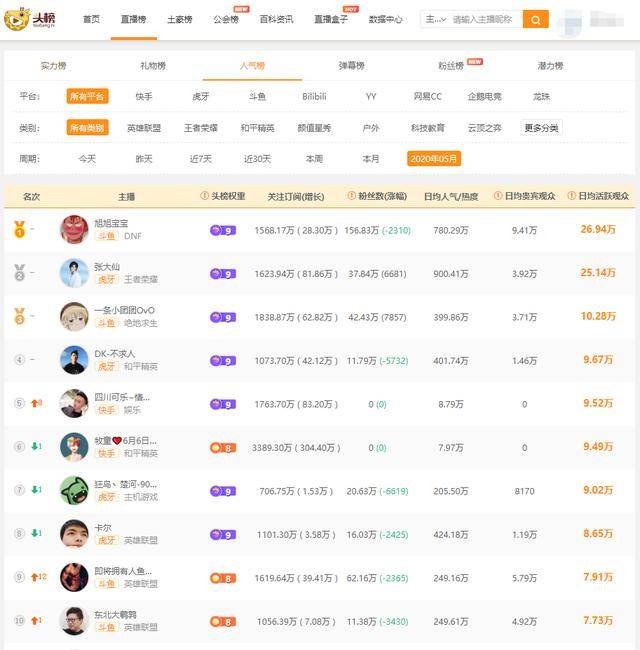Filter platform by 快手
This screenshot has height=650, width=640.
144,96
